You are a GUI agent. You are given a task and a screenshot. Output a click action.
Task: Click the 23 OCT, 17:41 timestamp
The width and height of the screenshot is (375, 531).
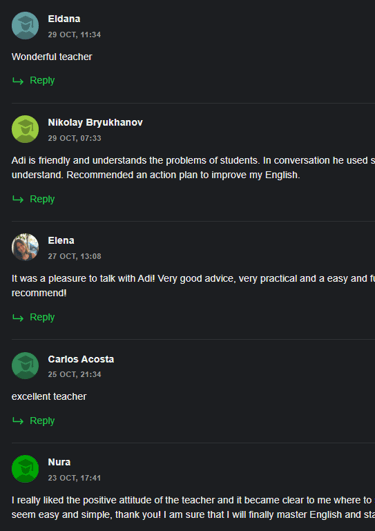tap(74, 478)
